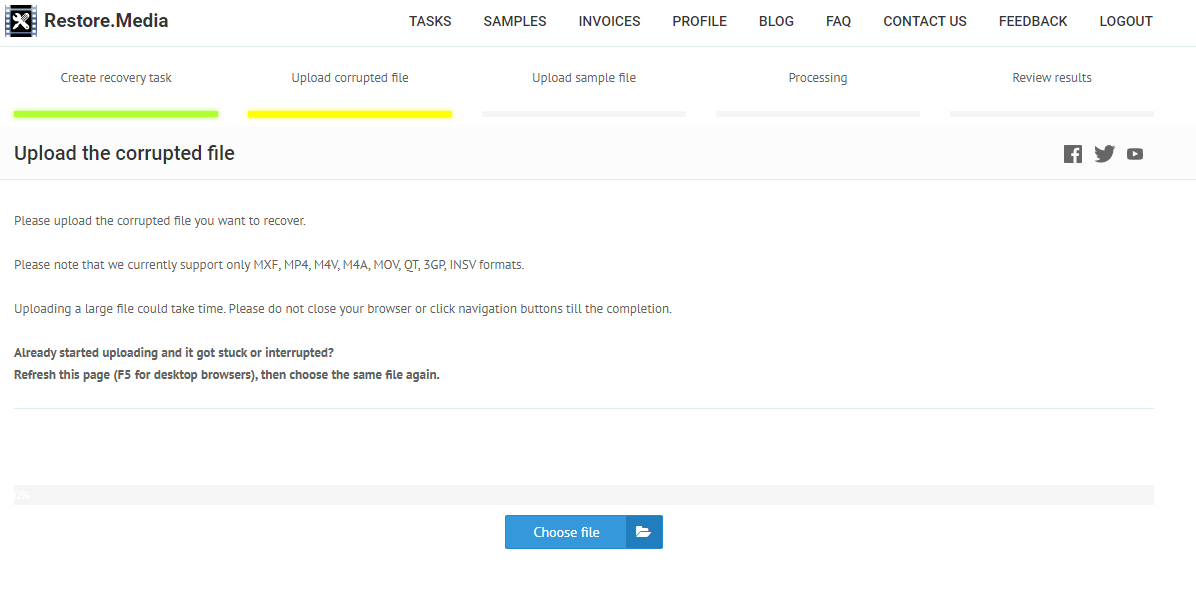Click the open-folder icon beside Choose file
Screen dimensions: 1196x599
click(644, 532)
